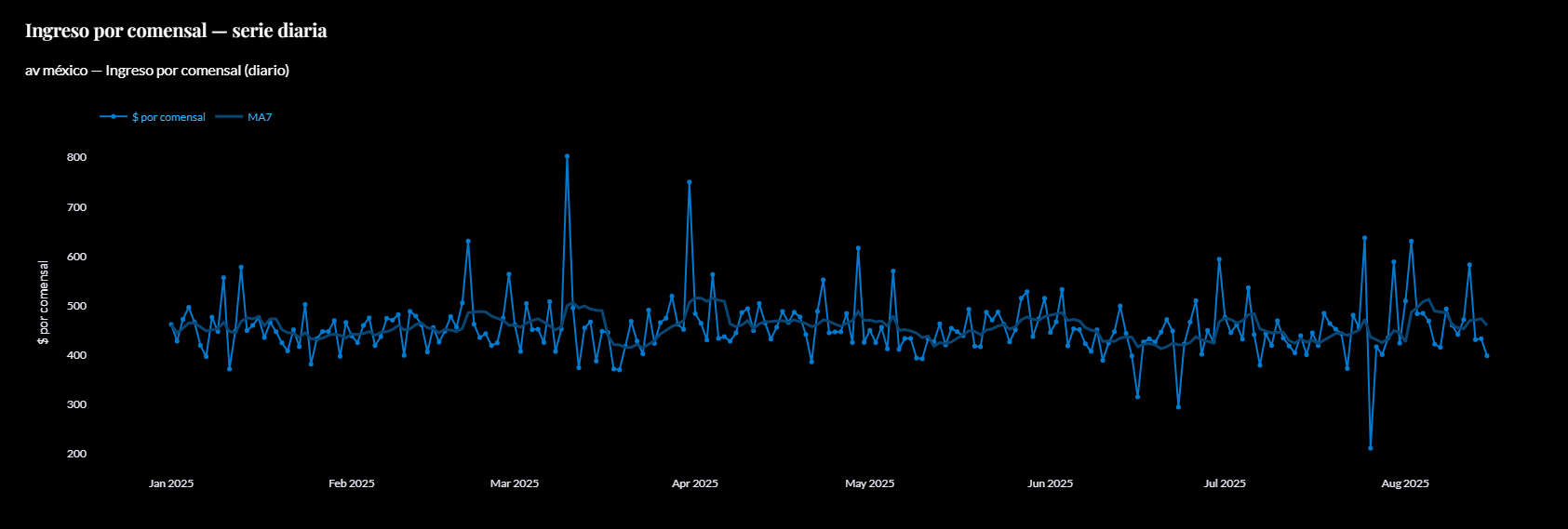Image resolution: width=1568 pixels, height=529 pixels.
Task: Click the 'Apr 2025' x-axis label
Action: click(695, 483)
